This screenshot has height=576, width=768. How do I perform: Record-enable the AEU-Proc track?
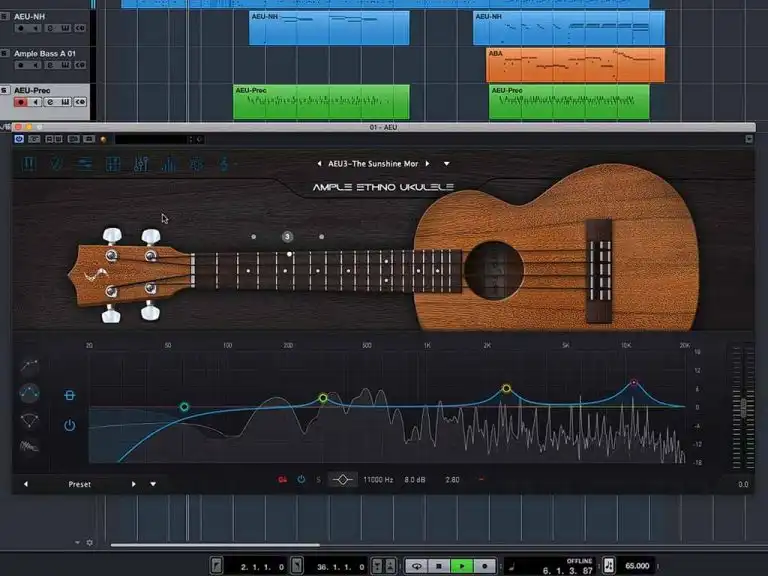(21, 102)
